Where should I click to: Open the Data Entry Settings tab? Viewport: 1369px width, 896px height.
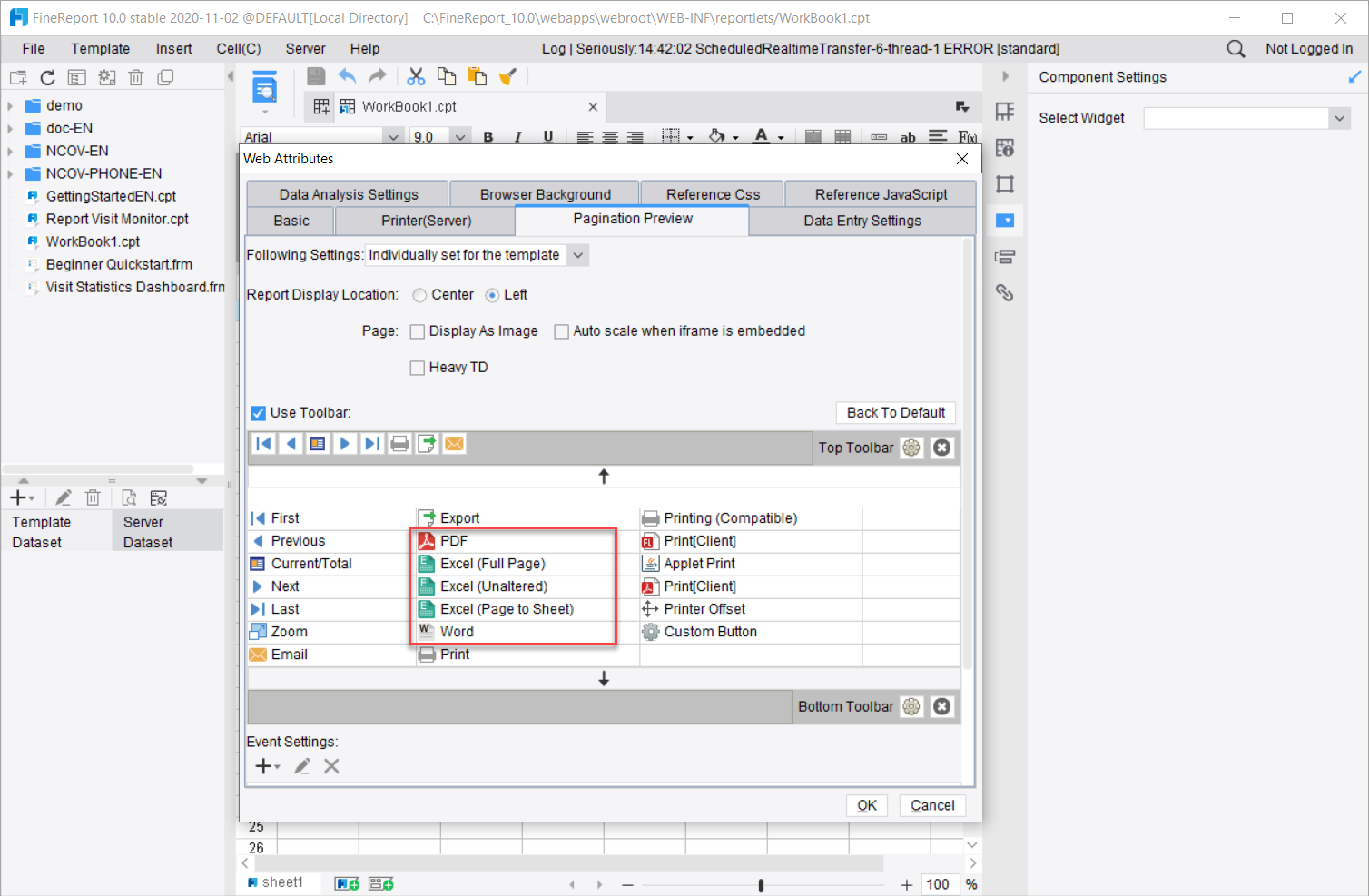tap(862, 221)
